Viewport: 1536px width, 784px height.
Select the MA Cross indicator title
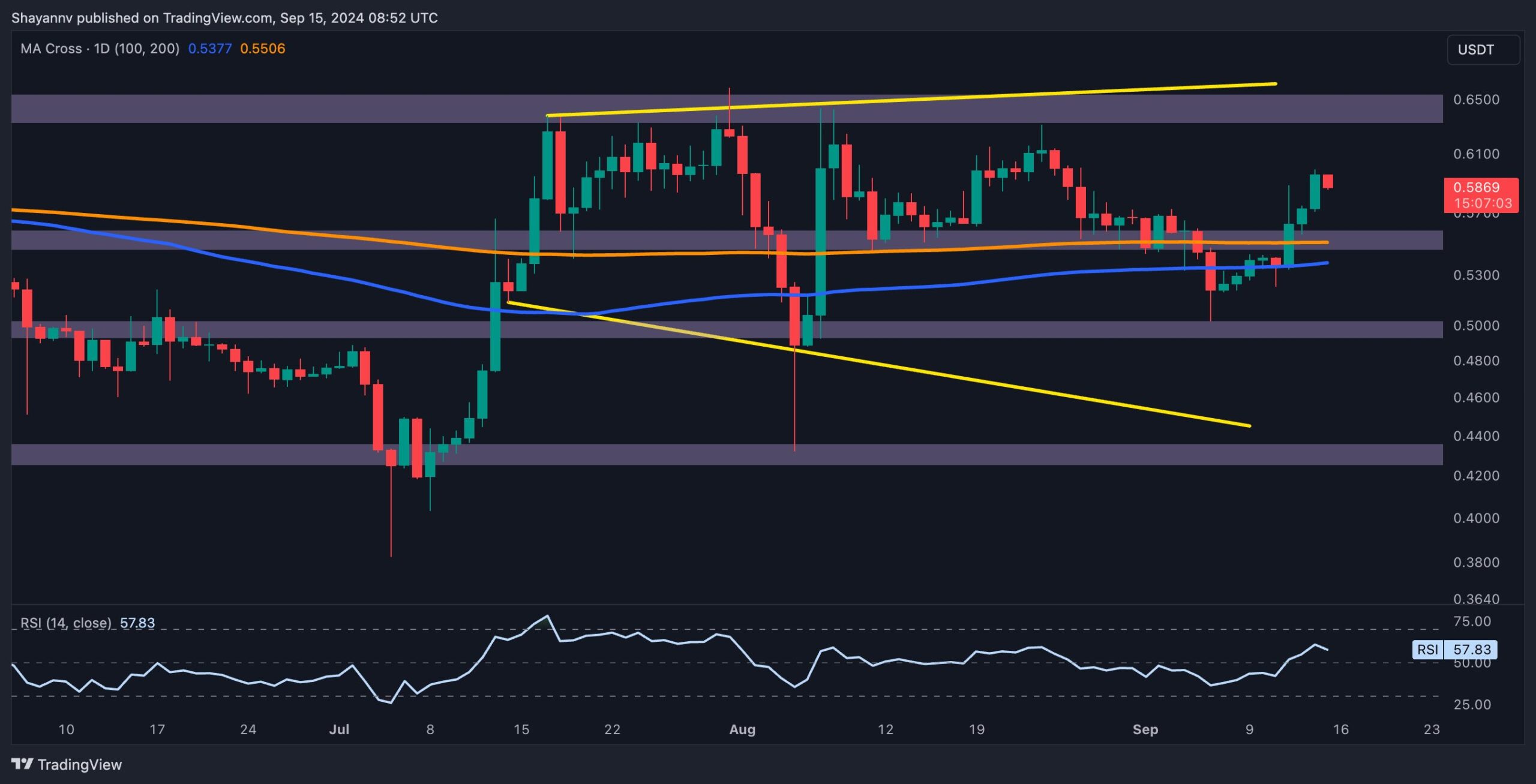tap(100, 49)
